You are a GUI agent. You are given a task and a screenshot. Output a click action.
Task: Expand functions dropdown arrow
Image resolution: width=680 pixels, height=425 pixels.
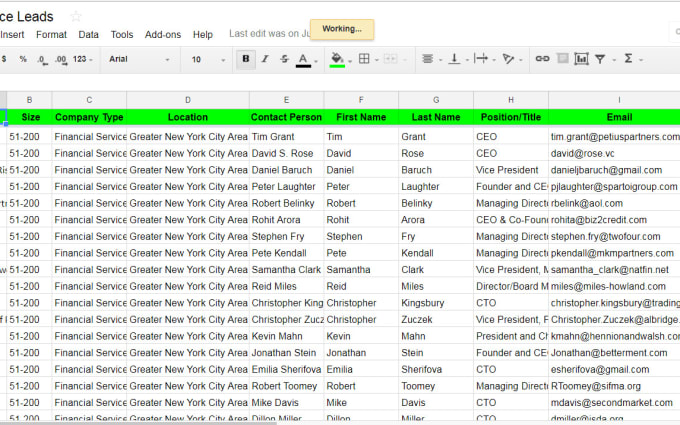(641, 60)
